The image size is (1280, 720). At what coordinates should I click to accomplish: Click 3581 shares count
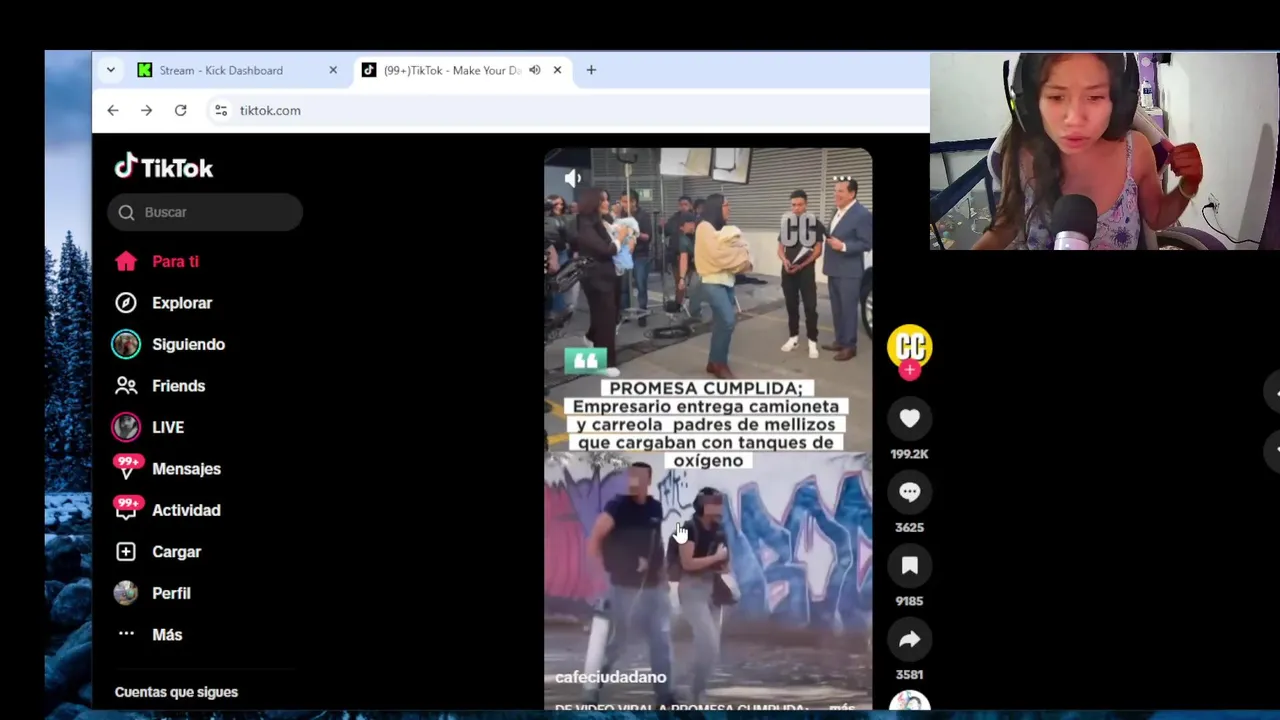click(x=909, y=675)
